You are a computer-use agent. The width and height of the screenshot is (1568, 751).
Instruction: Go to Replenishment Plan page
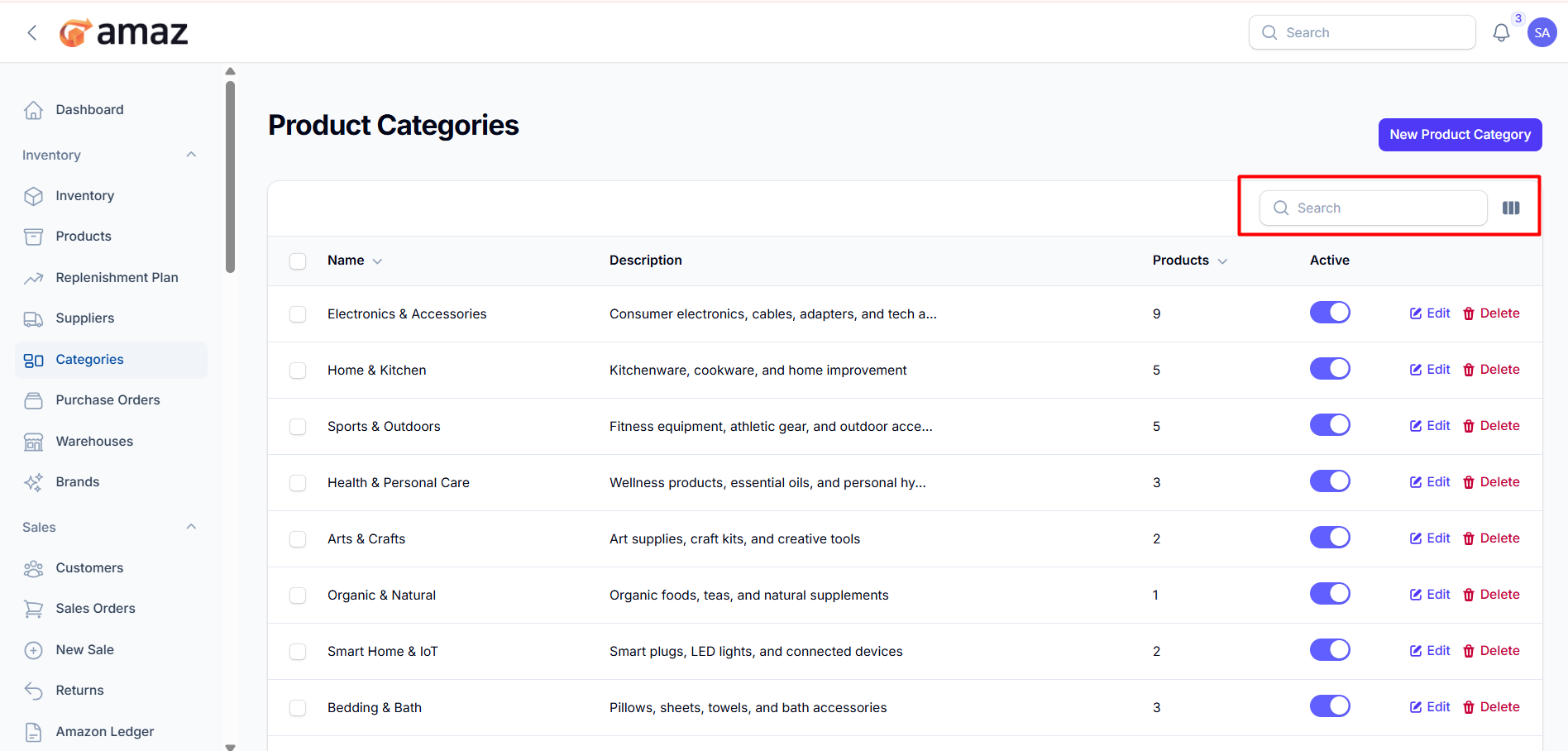tap(117, 278)
